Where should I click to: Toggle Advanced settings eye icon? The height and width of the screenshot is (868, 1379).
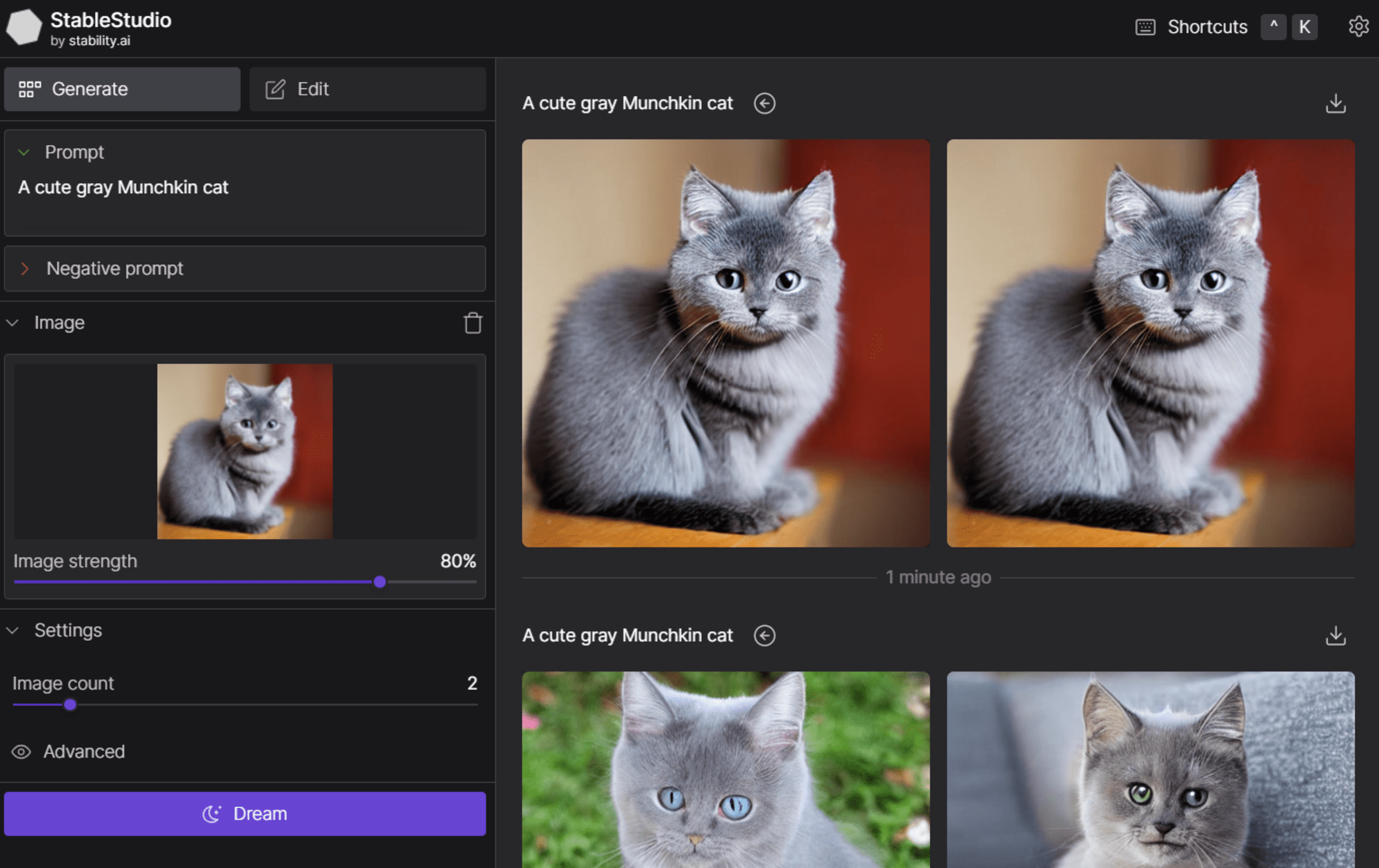click(x=21, y=752)
